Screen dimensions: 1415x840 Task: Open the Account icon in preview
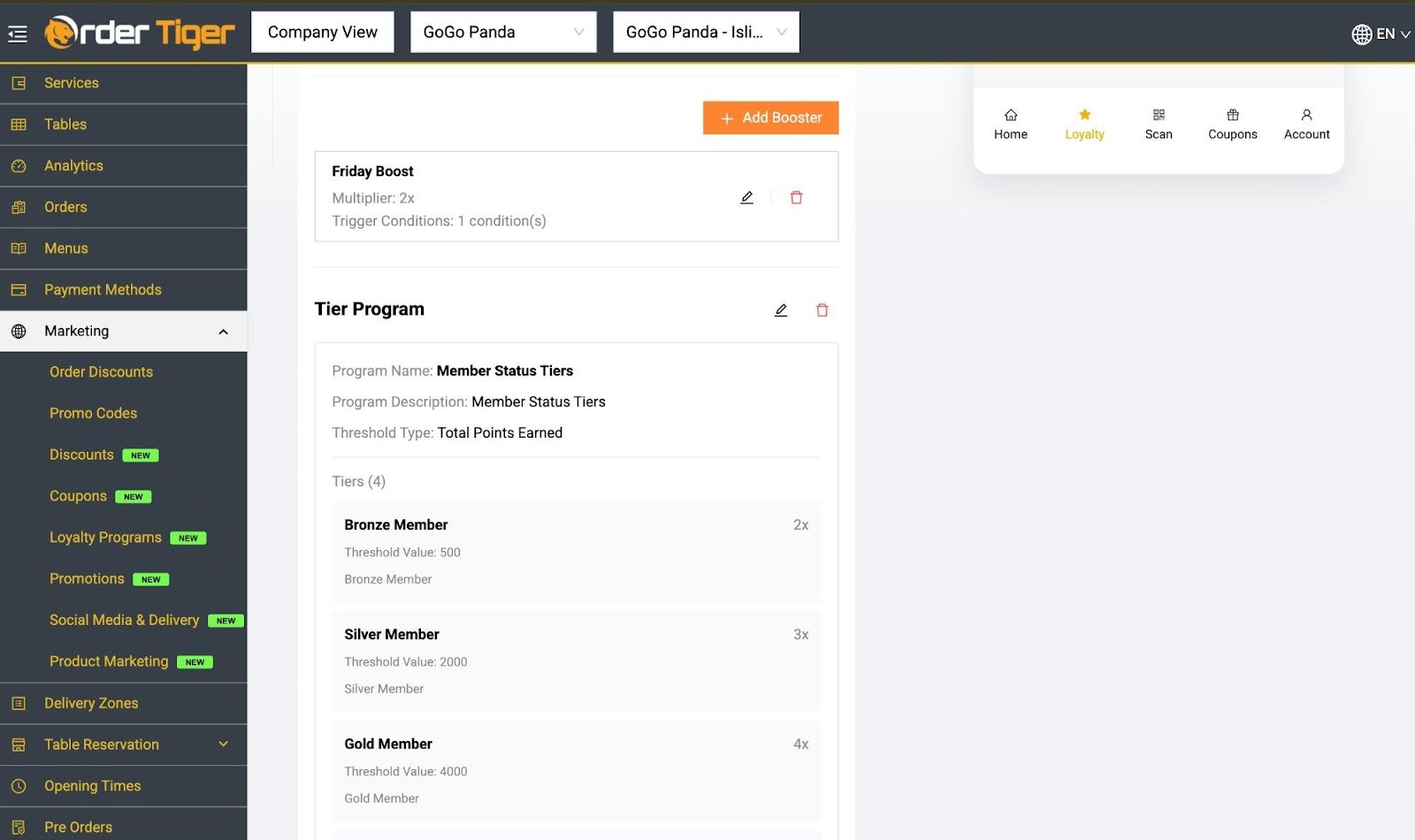[x=1306, y=124]
